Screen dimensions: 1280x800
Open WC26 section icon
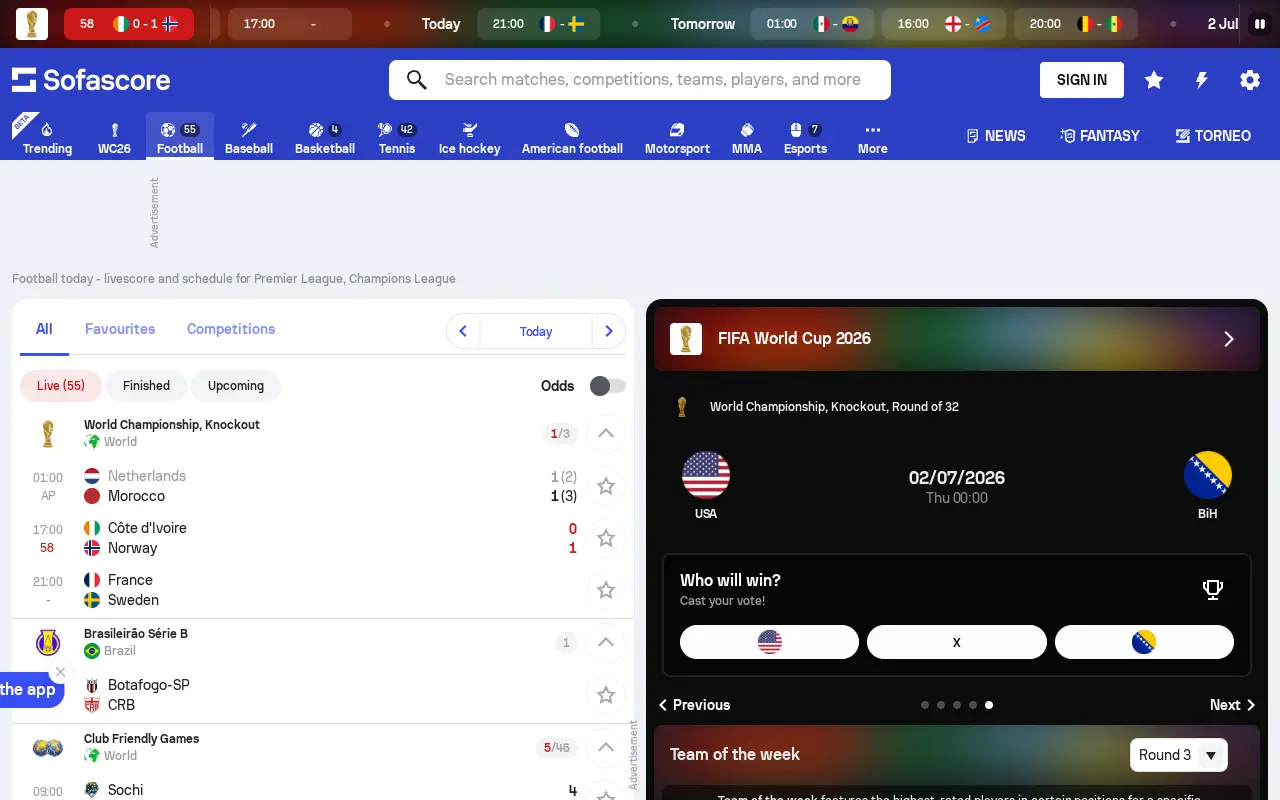click(114, 137)
